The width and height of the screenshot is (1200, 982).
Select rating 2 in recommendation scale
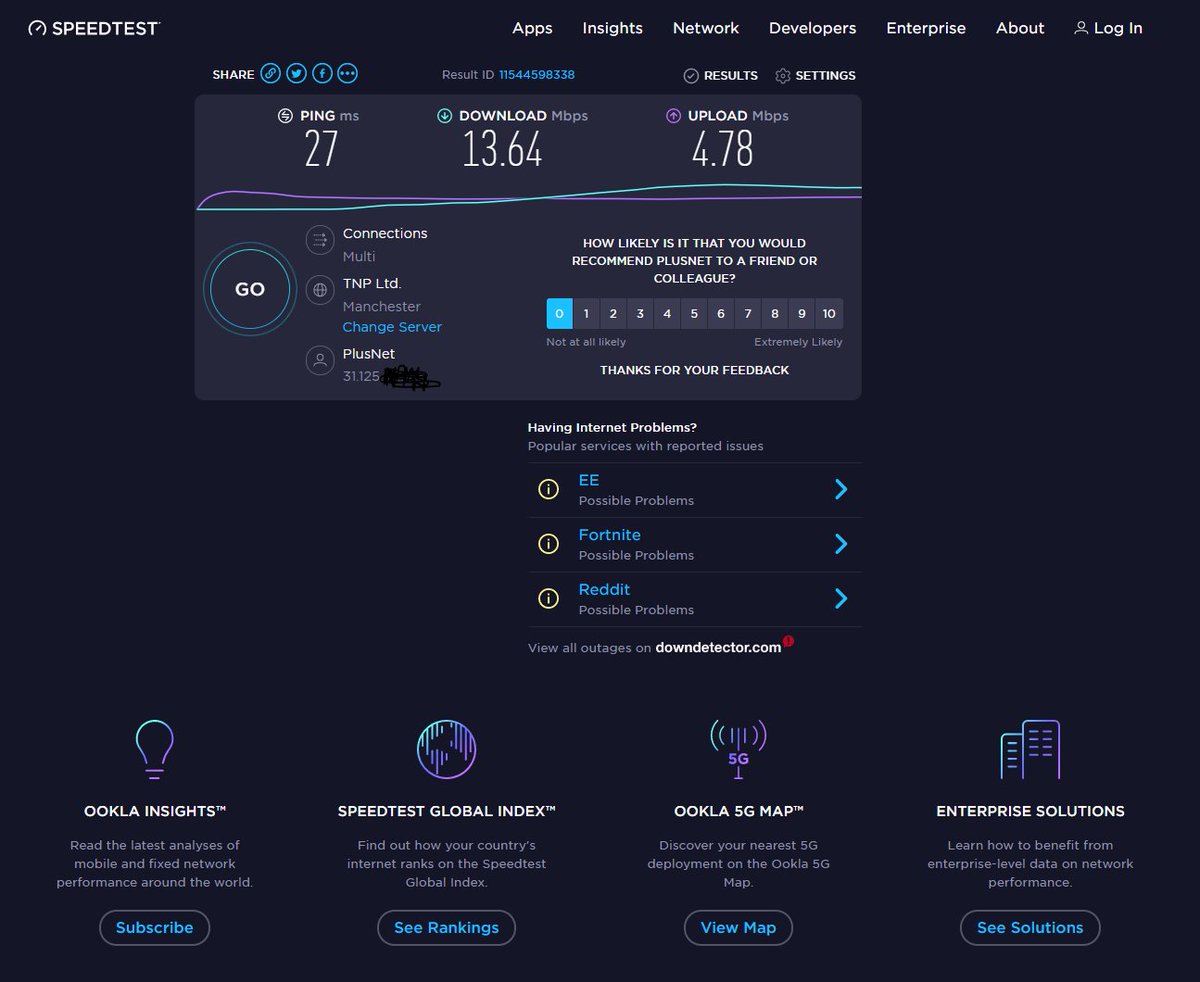pos(613,314)
